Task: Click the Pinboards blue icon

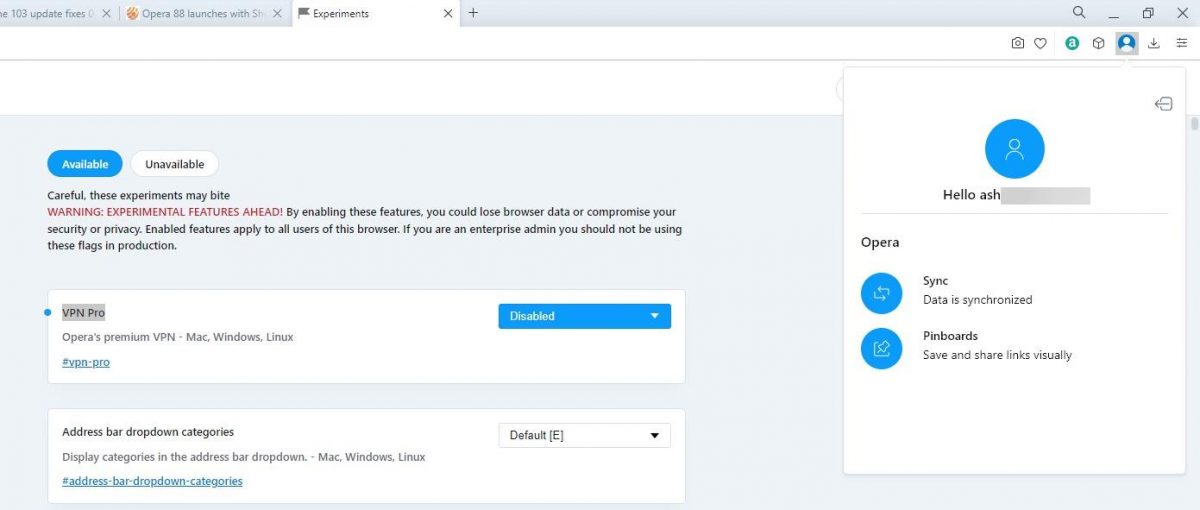Action: [x=881, y=348]
